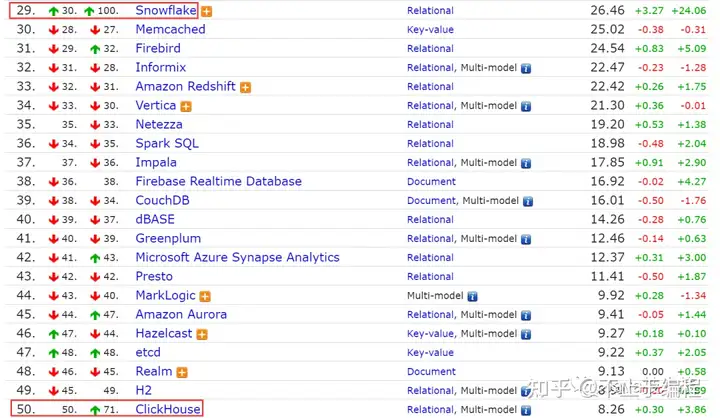Click Document category in Firebase Realtime Database row
This screenshot has width=720, height=418.
tap(431, 181)
